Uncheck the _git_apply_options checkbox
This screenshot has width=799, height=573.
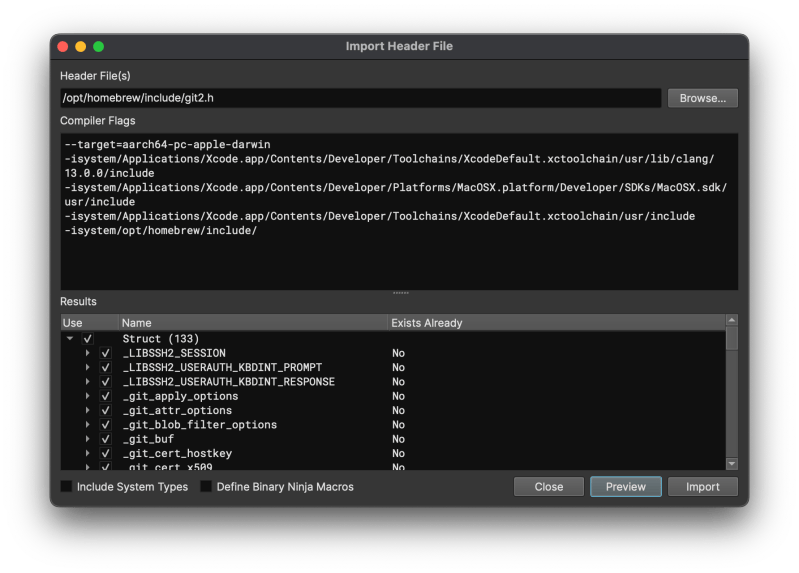(x=105, y=396)
